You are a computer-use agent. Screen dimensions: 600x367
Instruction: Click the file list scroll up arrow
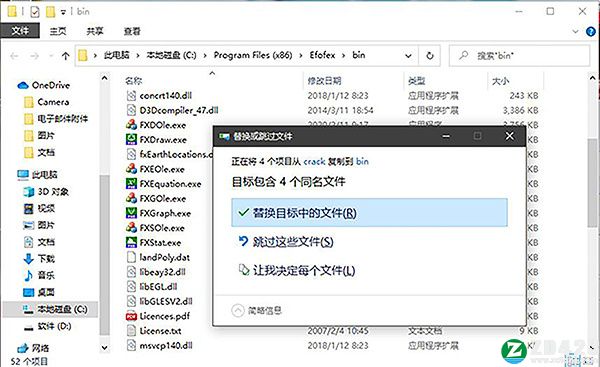point(593,78)
